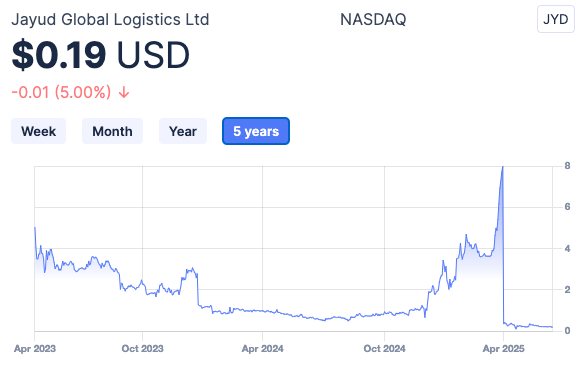
Task: Click the Oct 2023 axis label
Action: tap(142, 349)
